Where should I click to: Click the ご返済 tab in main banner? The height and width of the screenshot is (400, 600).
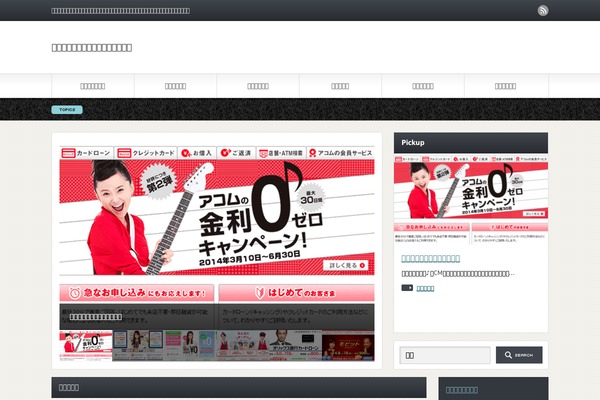point(236,153)
